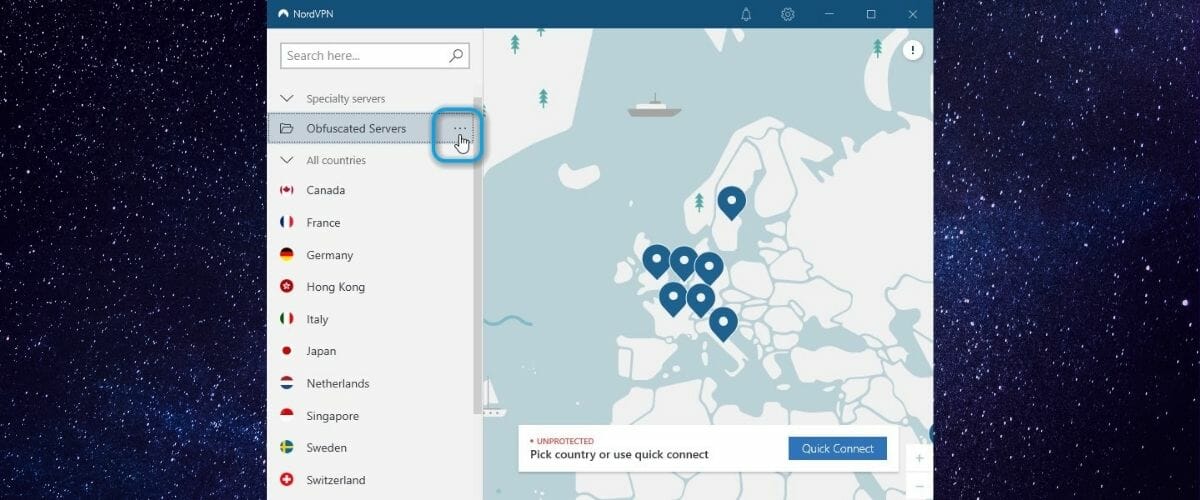Zoom in the map with plus button

point(919,458)
